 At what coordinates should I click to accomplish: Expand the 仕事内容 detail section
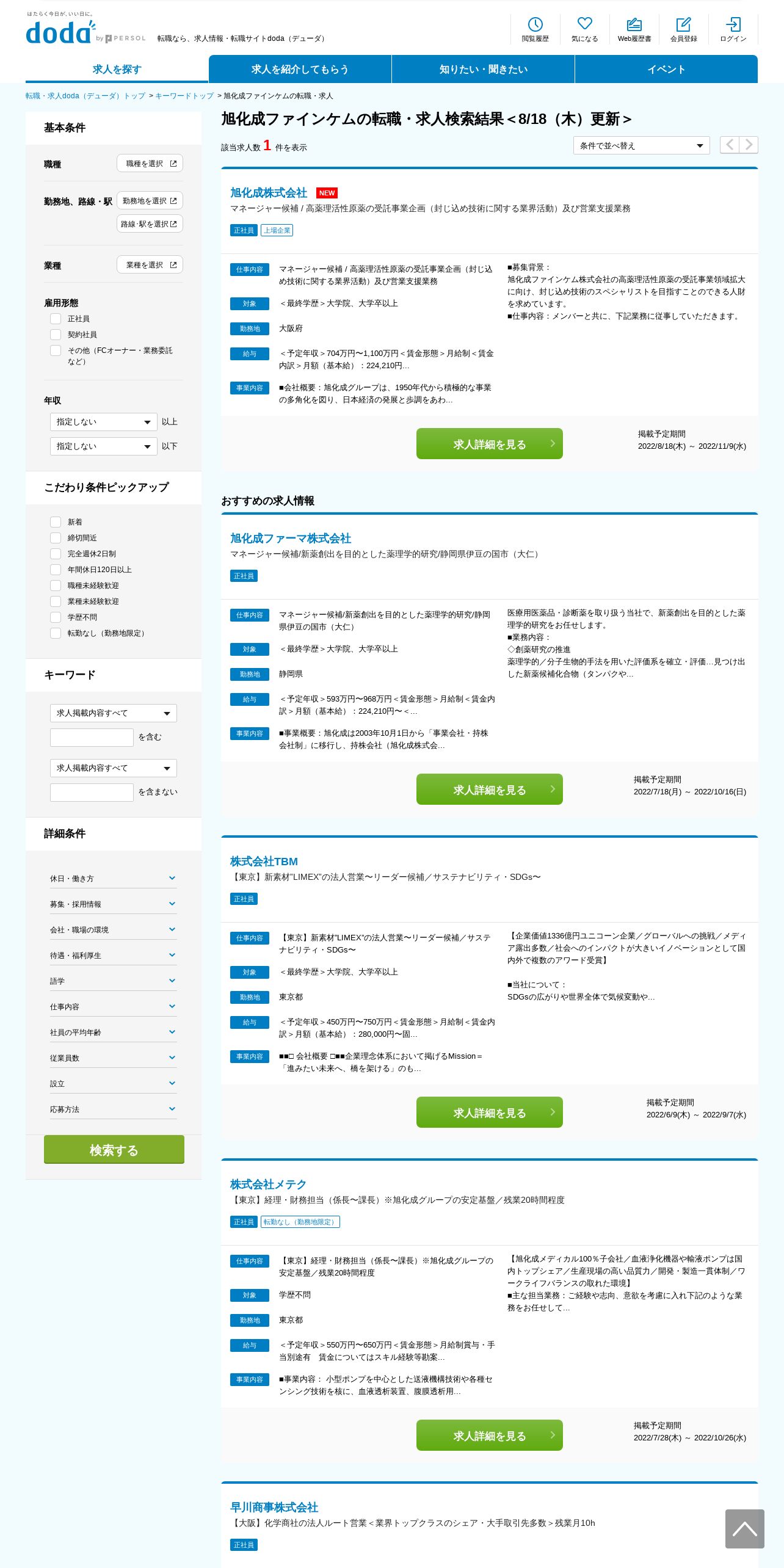114,1006
